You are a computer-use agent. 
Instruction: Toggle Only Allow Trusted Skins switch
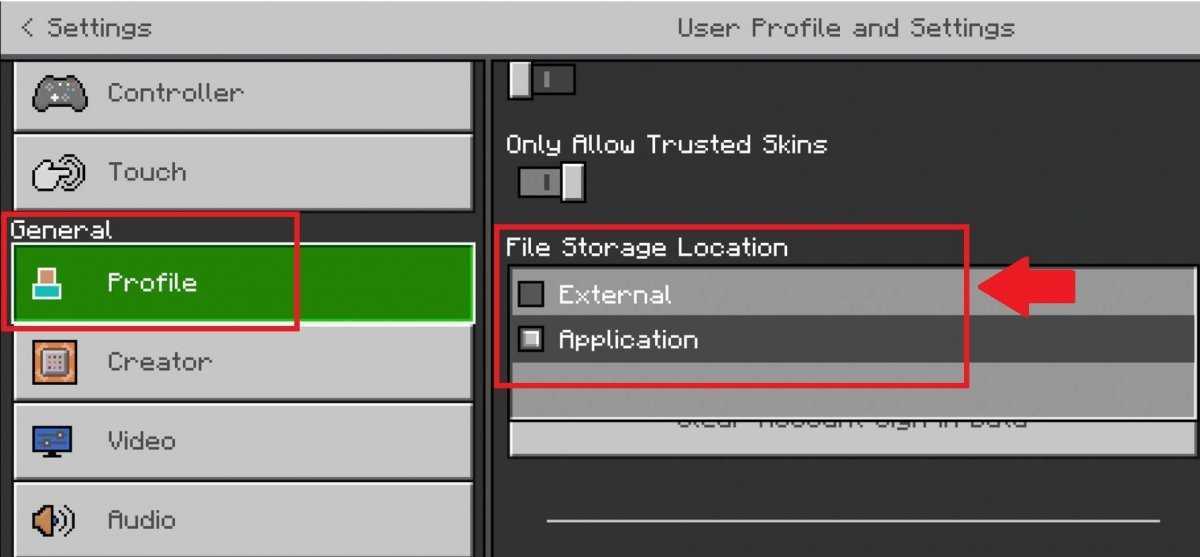coord(551,182)
